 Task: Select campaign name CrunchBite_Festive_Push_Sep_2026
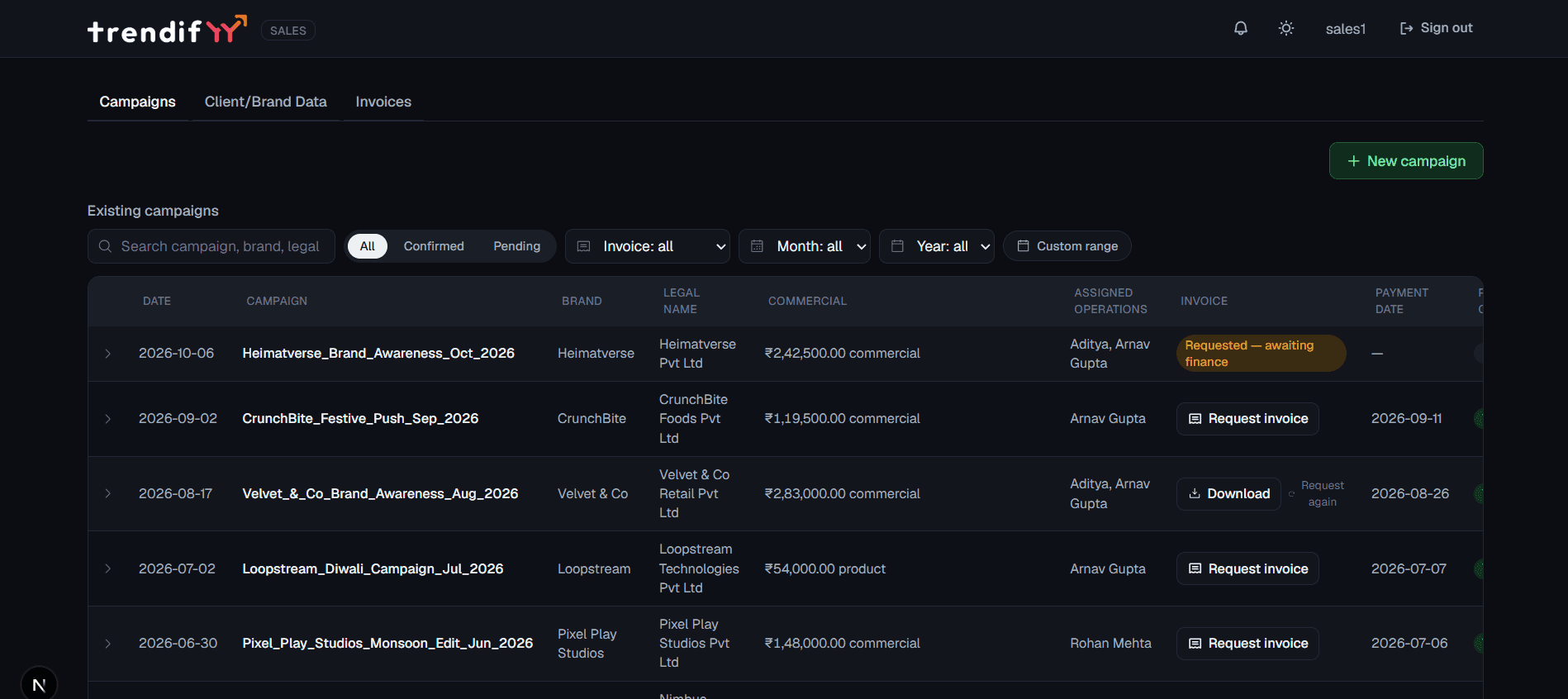click(x=360, y=419)
